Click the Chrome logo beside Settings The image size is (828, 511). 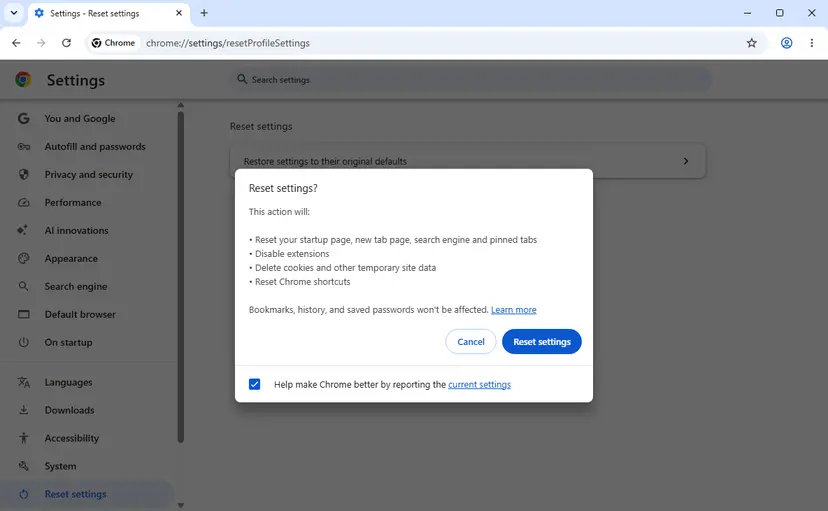[23, 79]
